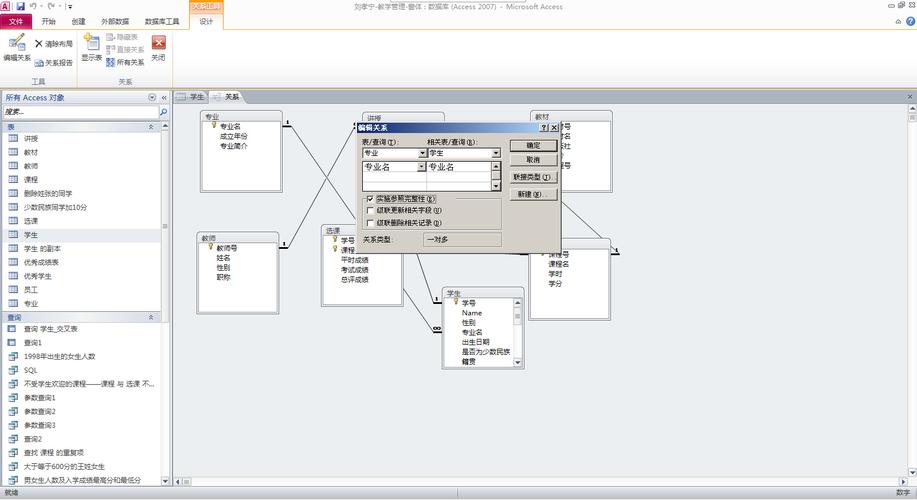Screen dimensions: 917x500
Task: Click the 所有关系 (All Relationships) icon
Action: [x=124, y=62]
